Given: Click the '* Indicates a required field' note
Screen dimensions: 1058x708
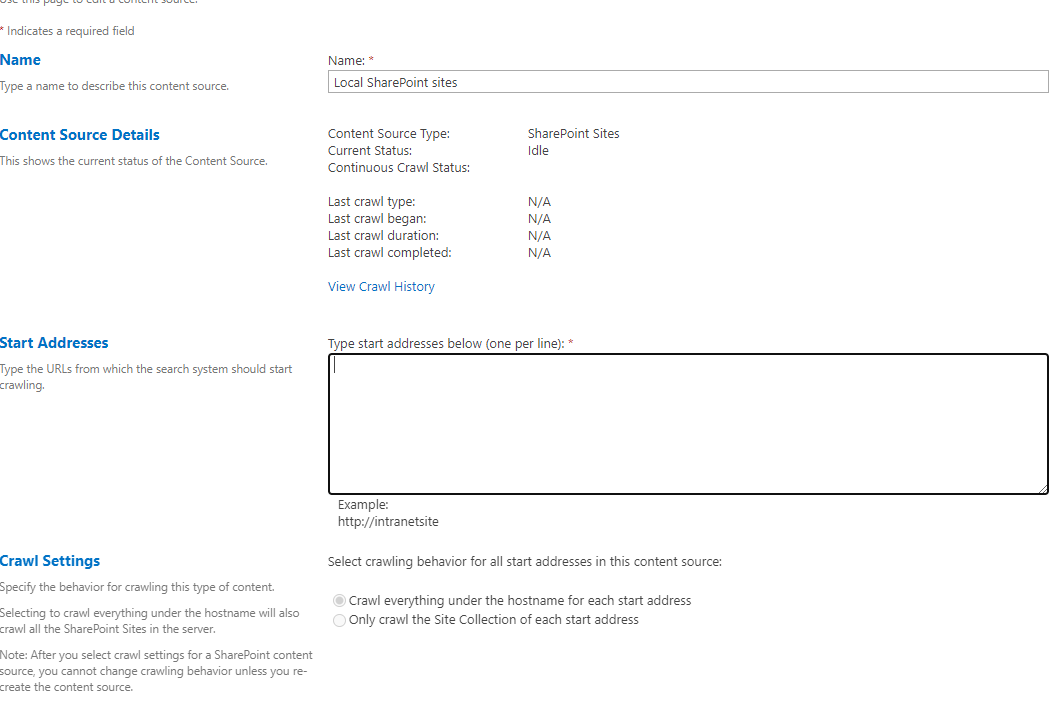Looking at the screenshot, I should (68, 30).
